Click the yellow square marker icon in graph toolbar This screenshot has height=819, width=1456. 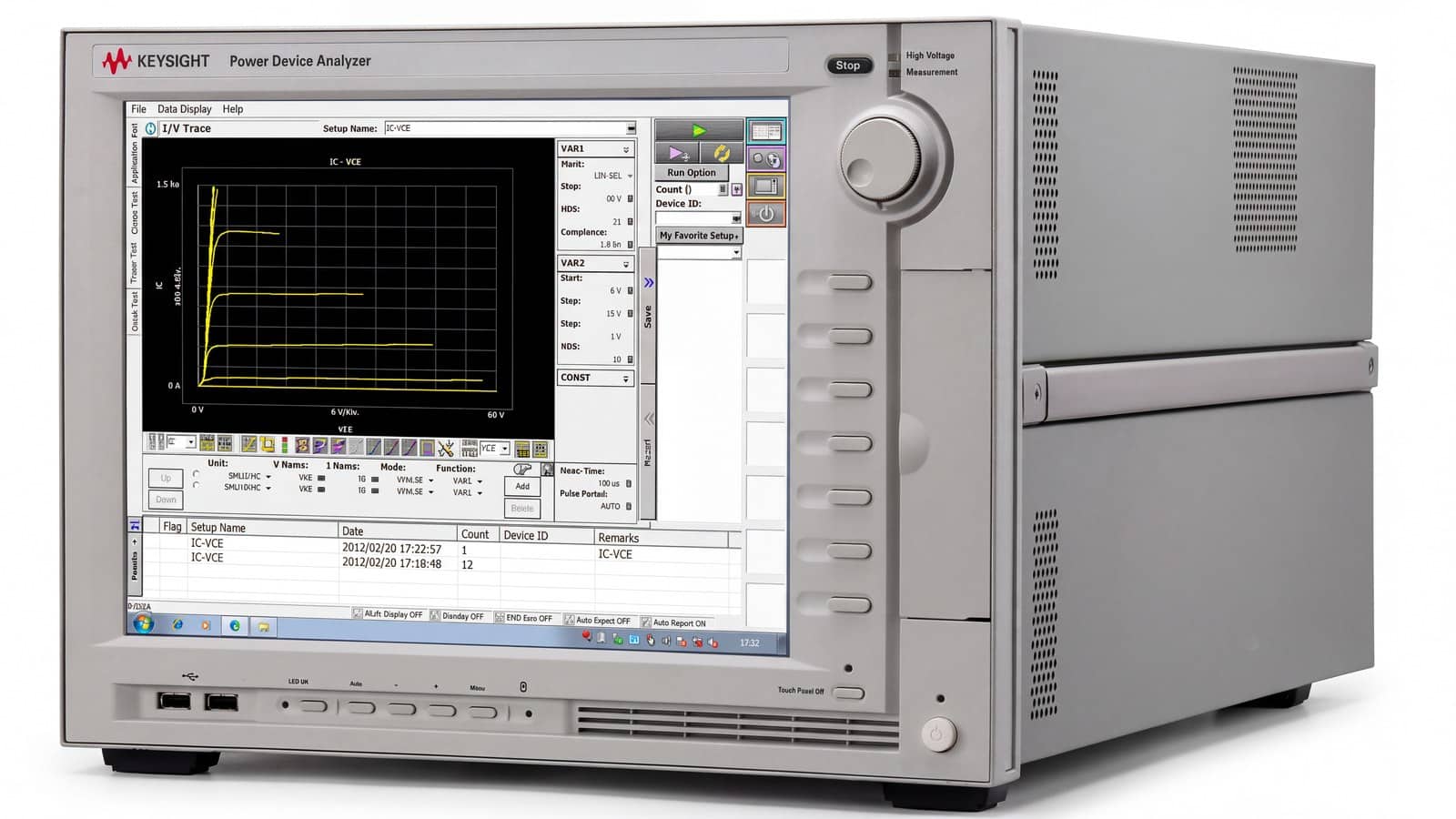268,444
